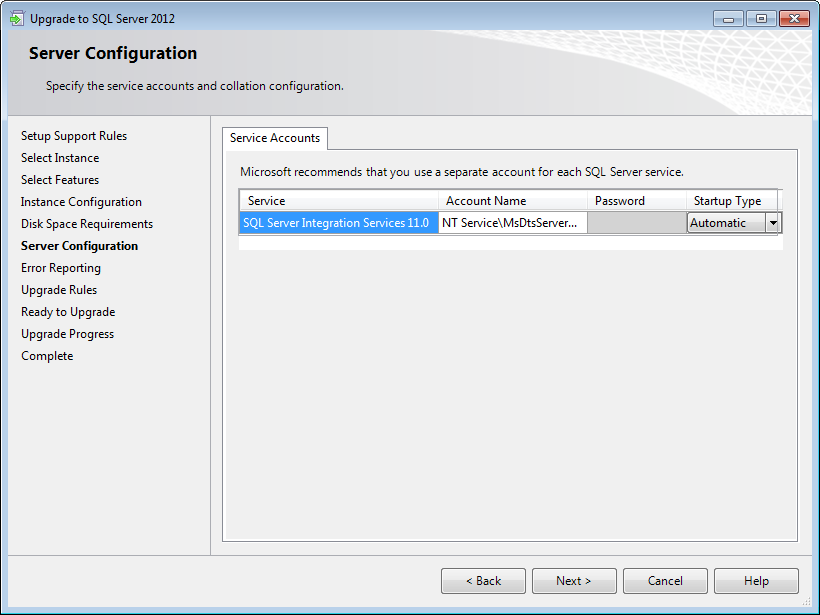820x615 pixels.
Task: Go back with the < Back button
Action: [483, 581]
